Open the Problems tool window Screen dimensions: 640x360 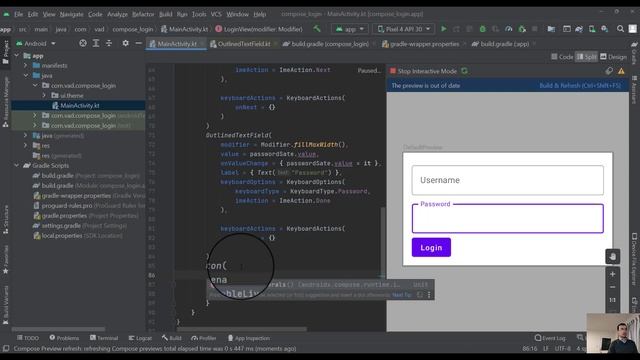pyautogui.click(x=64, y=338)
